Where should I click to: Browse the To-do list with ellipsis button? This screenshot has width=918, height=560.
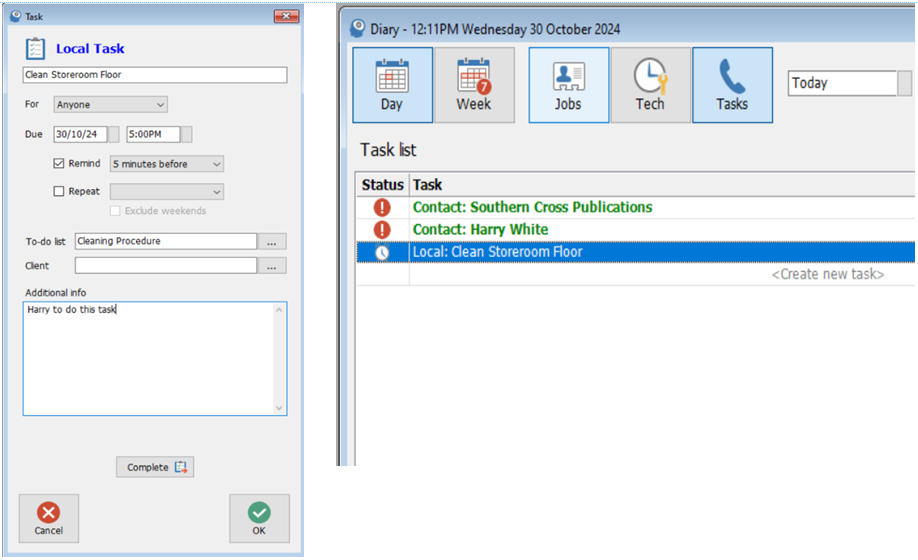coord(272,241)
